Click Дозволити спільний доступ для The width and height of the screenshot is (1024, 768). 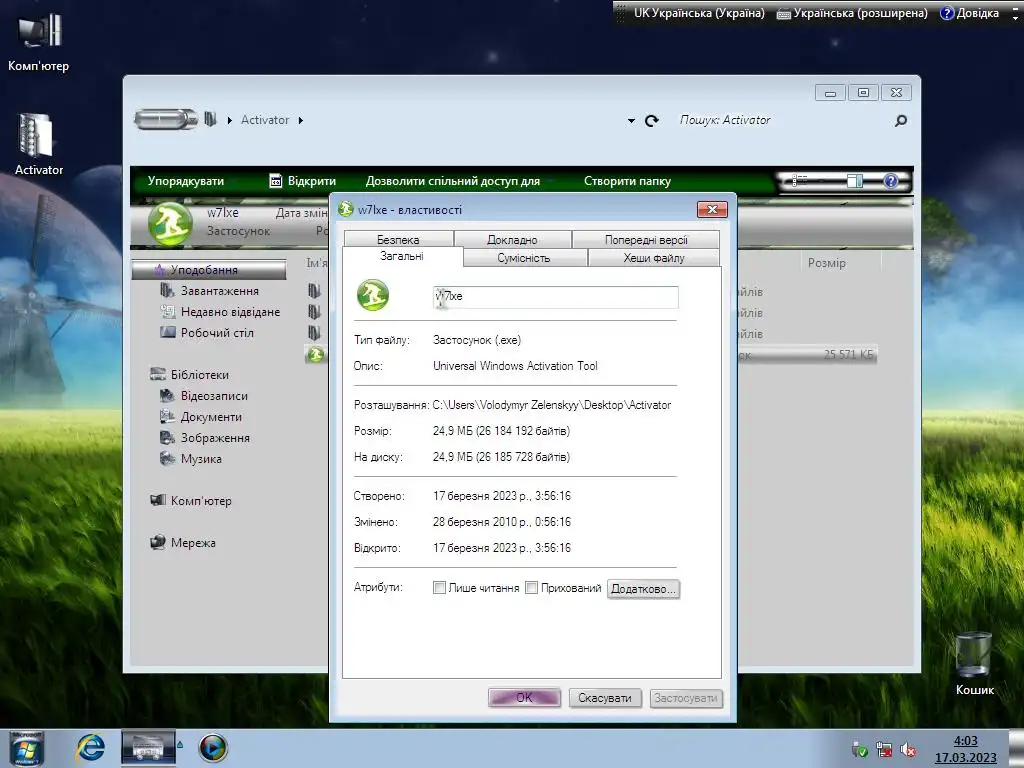[453, 181]
